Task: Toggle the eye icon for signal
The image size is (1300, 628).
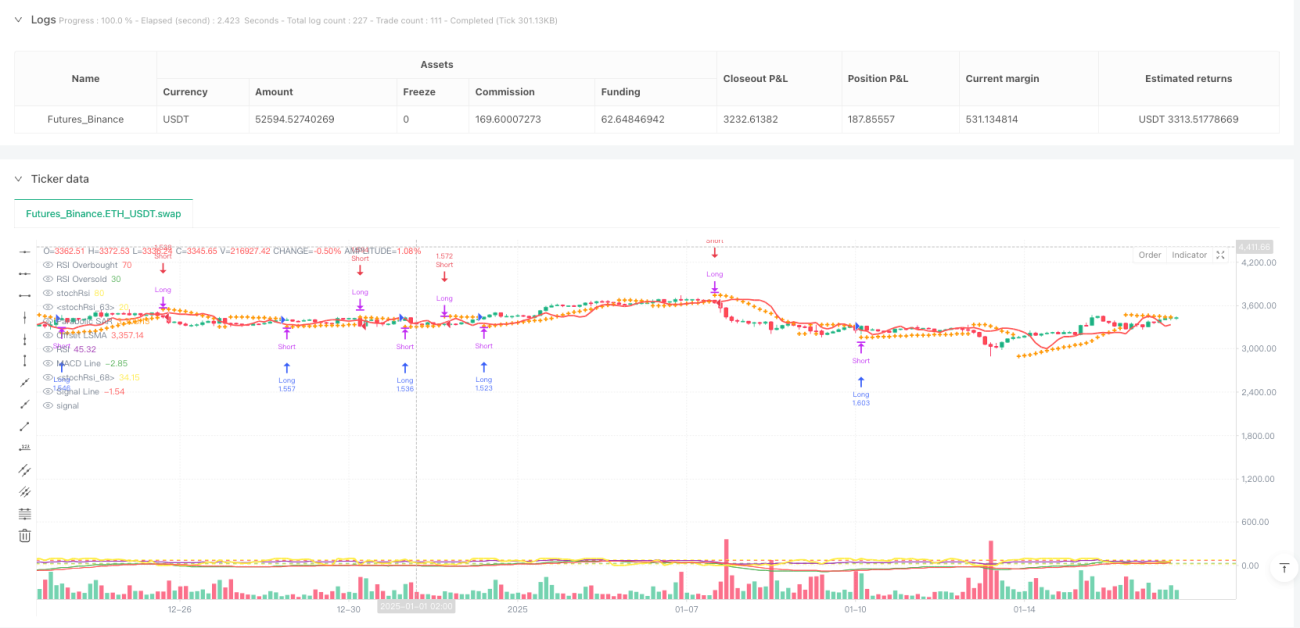Action: 47,405
